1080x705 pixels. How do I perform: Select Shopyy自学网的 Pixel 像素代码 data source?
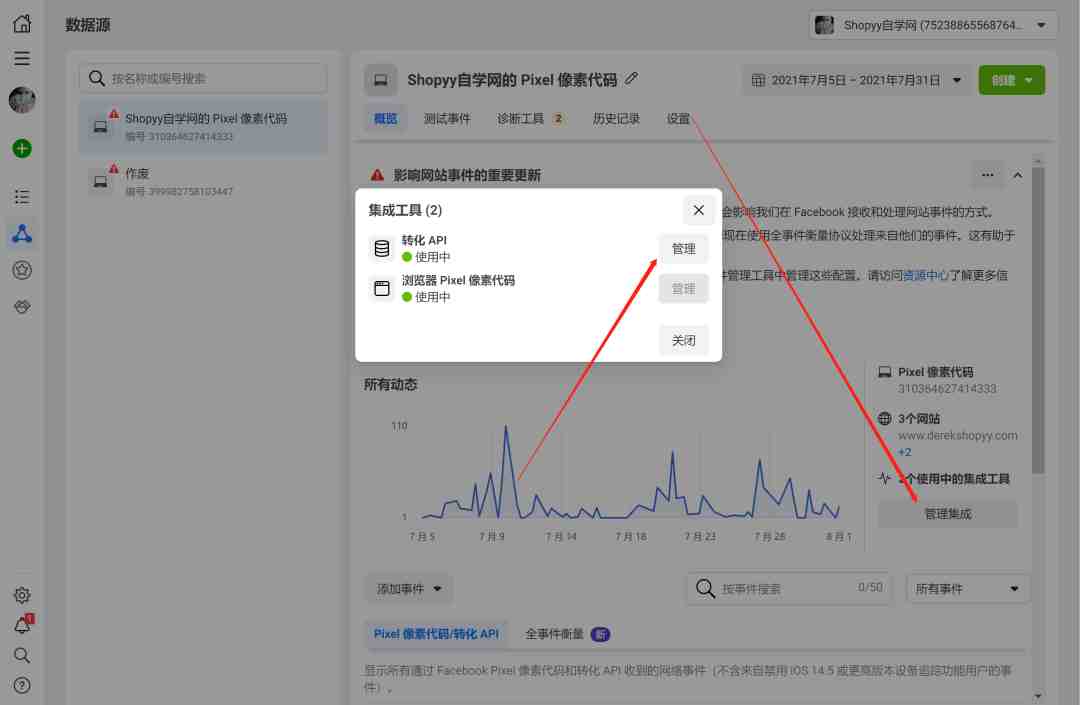[x=203, y=127]
